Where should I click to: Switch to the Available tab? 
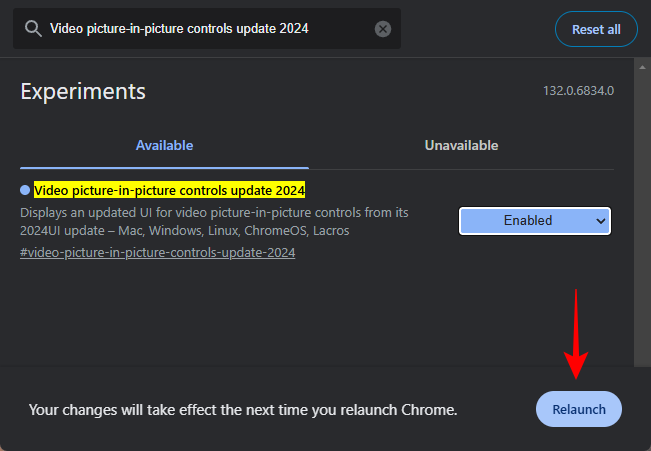(x=164, y=145)
